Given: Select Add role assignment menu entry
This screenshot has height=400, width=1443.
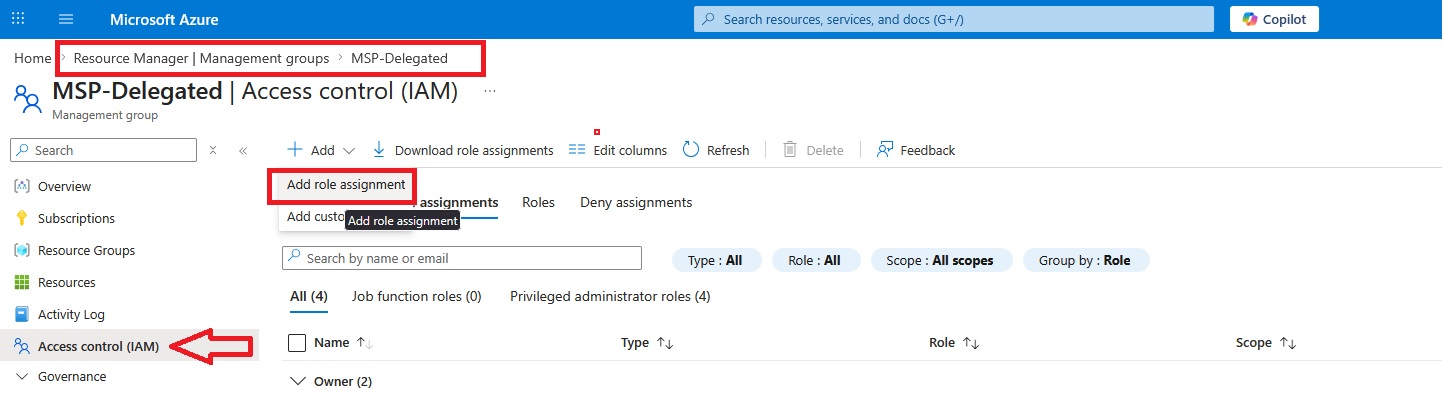Looking at the screenshot, I should (x=346, y=185).
